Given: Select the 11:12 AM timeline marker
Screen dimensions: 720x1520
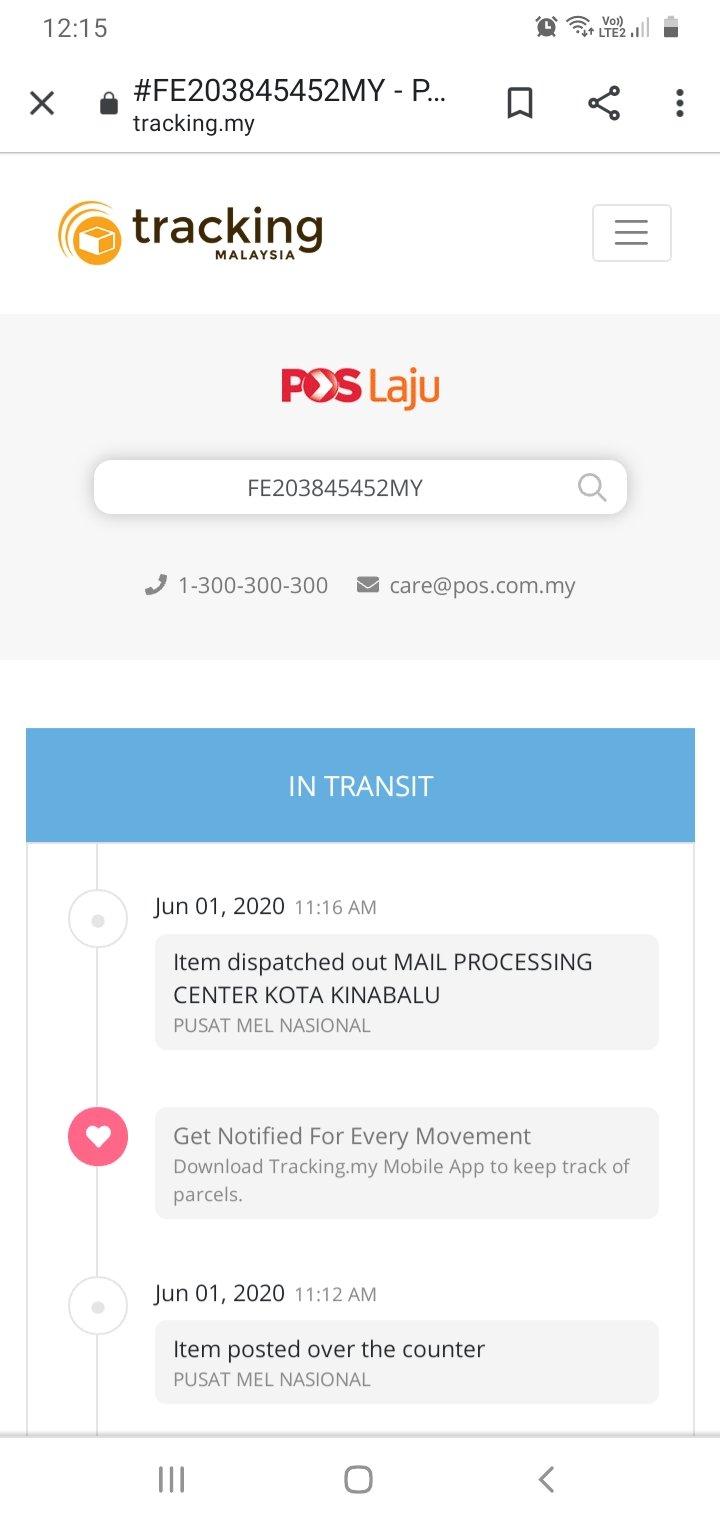Looking at the screenshot, I should (x=98, y=1306).
